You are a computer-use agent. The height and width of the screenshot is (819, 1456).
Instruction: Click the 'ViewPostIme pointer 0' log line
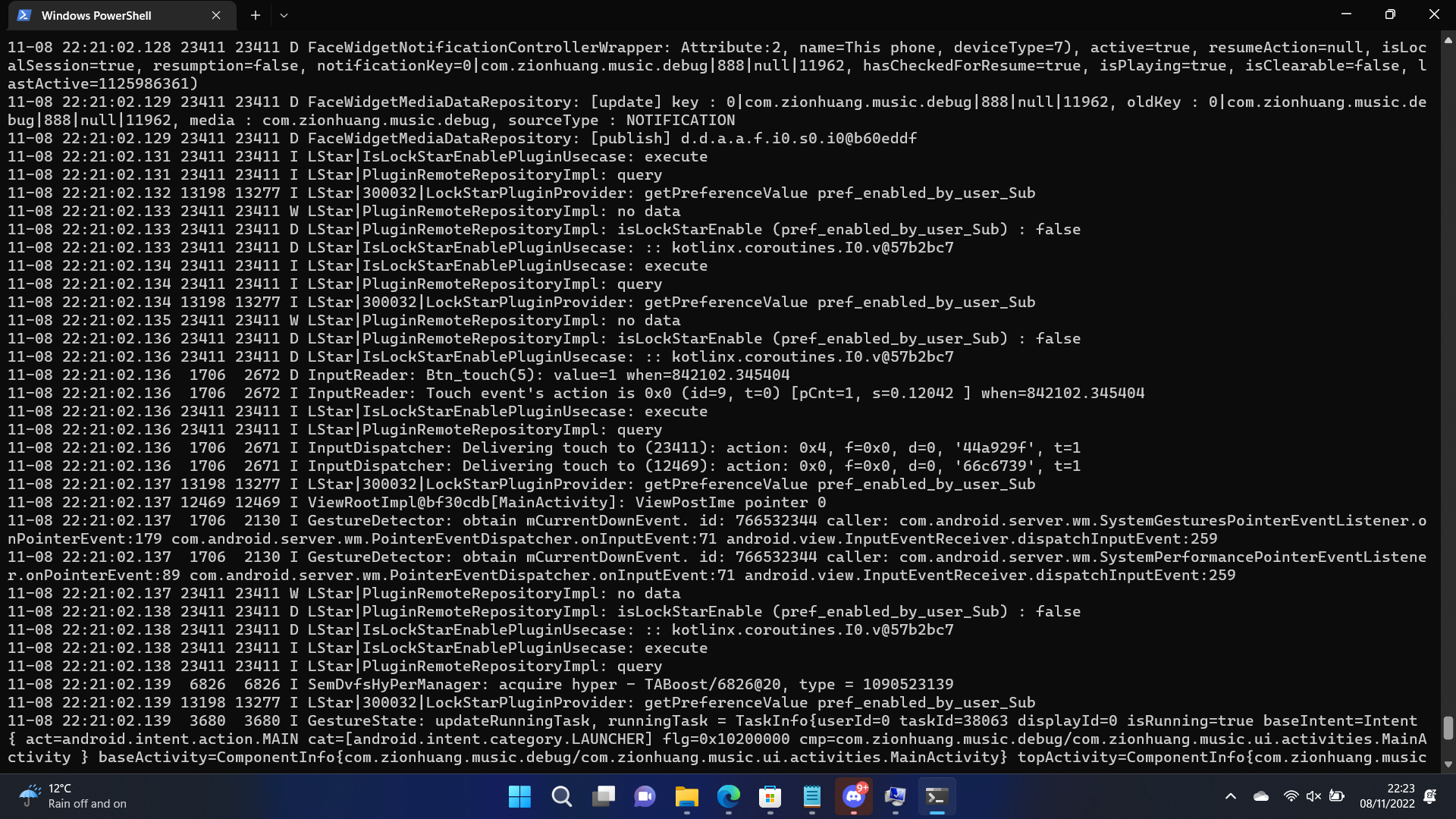[x=417, y=502]
